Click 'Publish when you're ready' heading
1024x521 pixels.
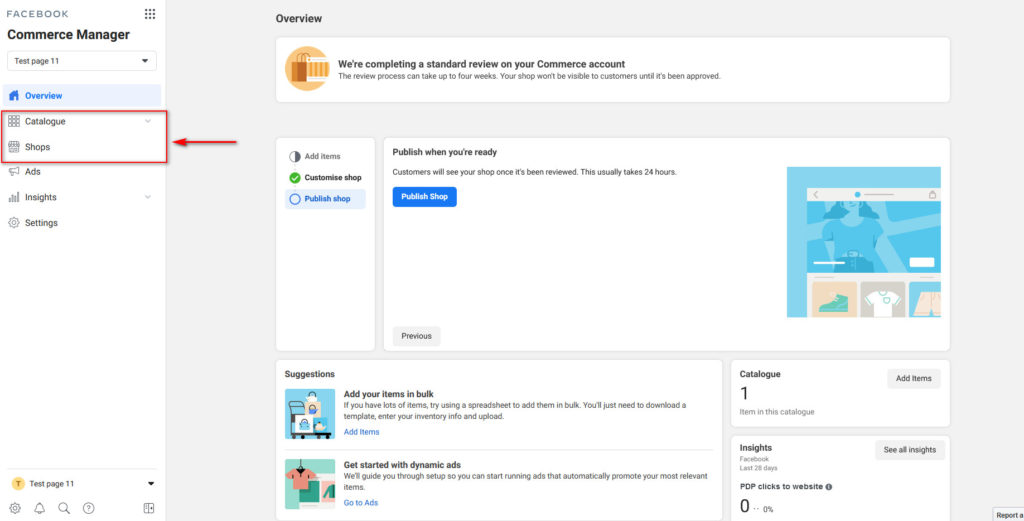click(445, 152)
